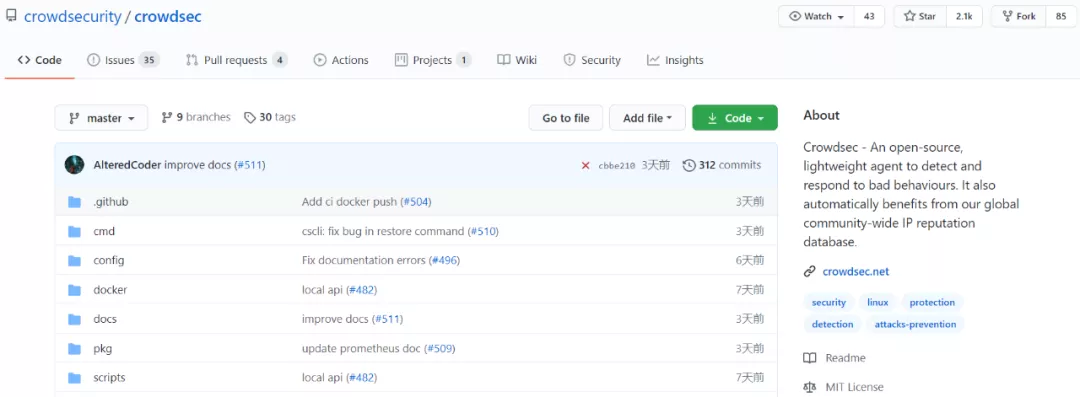Click the link icon beside crowdsec.net
The height and width of the screenshot is (397, 1080).
[810, 272]
